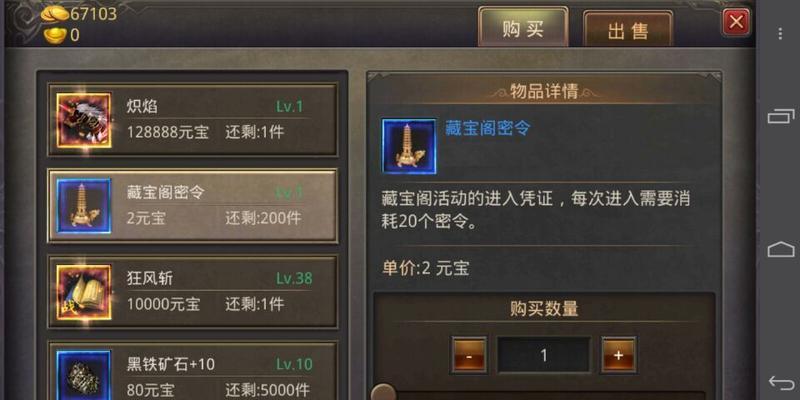The image size is (800, 400).
Task: Tap the Android recent apps icon
Action: (x=781, y=117)
